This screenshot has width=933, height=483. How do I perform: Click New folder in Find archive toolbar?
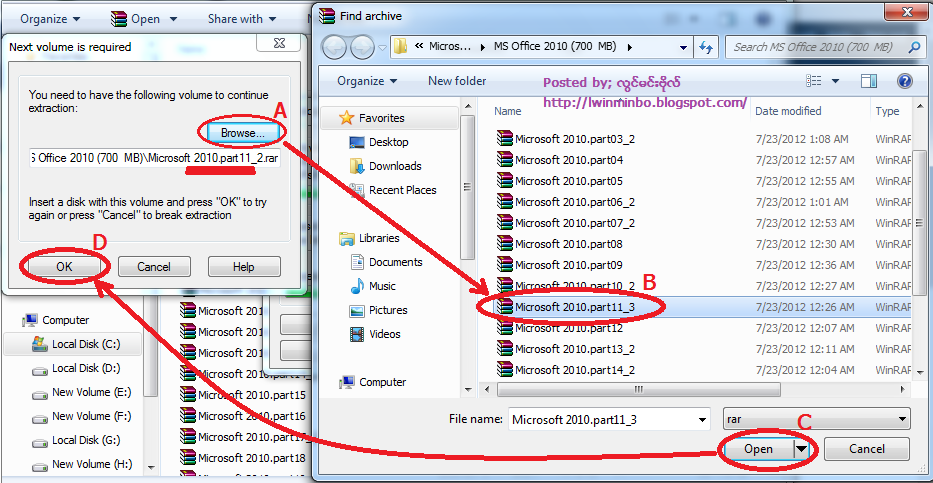(457, 81)
